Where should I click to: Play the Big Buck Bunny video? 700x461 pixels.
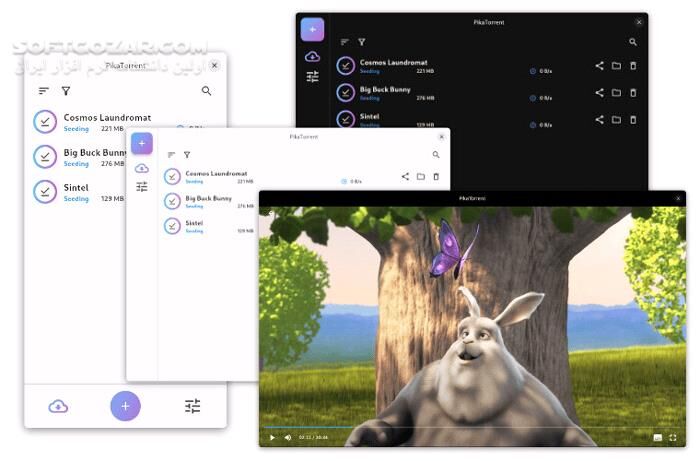click(271, 437)
